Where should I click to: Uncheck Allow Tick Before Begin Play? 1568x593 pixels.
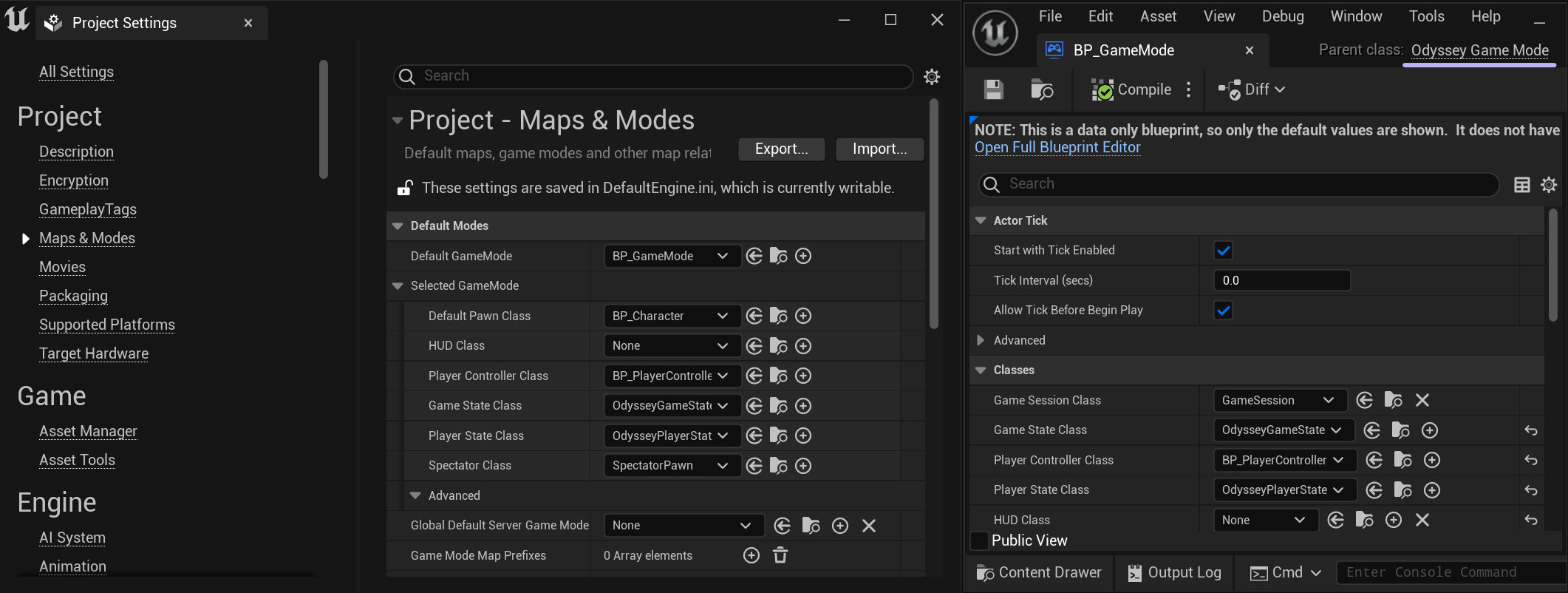coord(1223,311)
